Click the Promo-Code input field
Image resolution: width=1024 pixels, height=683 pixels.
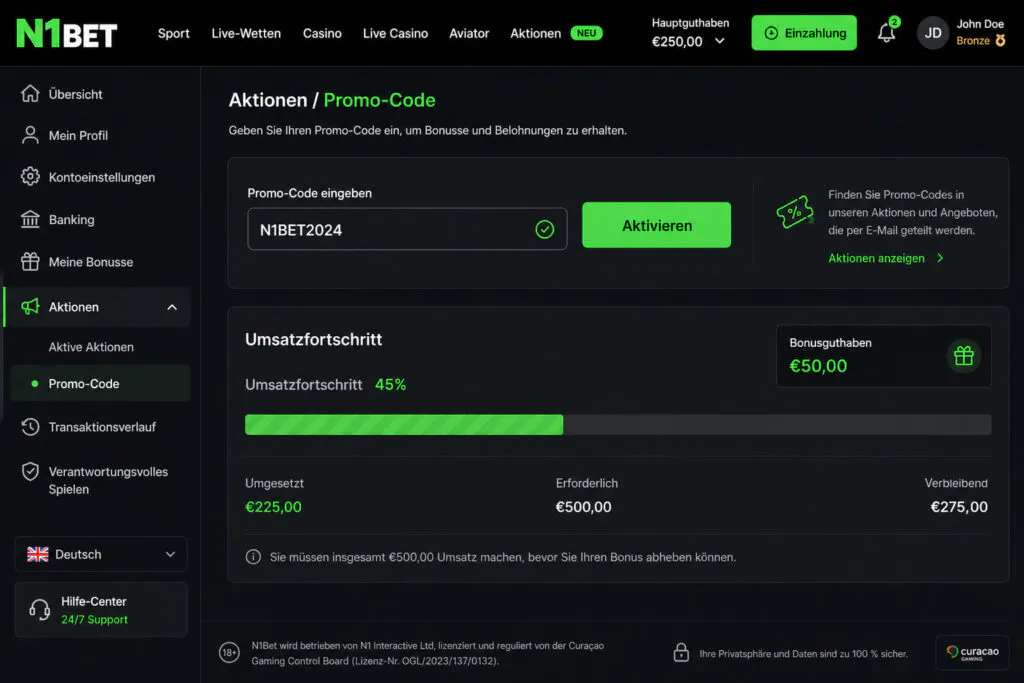coord(407,229)
